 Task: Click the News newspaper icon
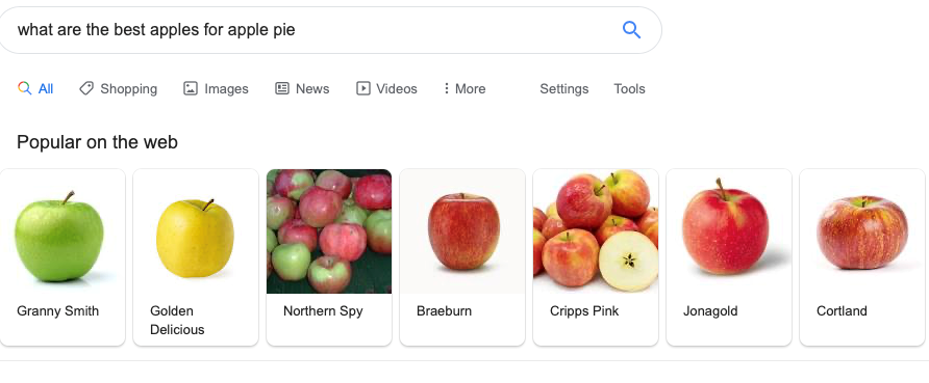pos(282,88)
